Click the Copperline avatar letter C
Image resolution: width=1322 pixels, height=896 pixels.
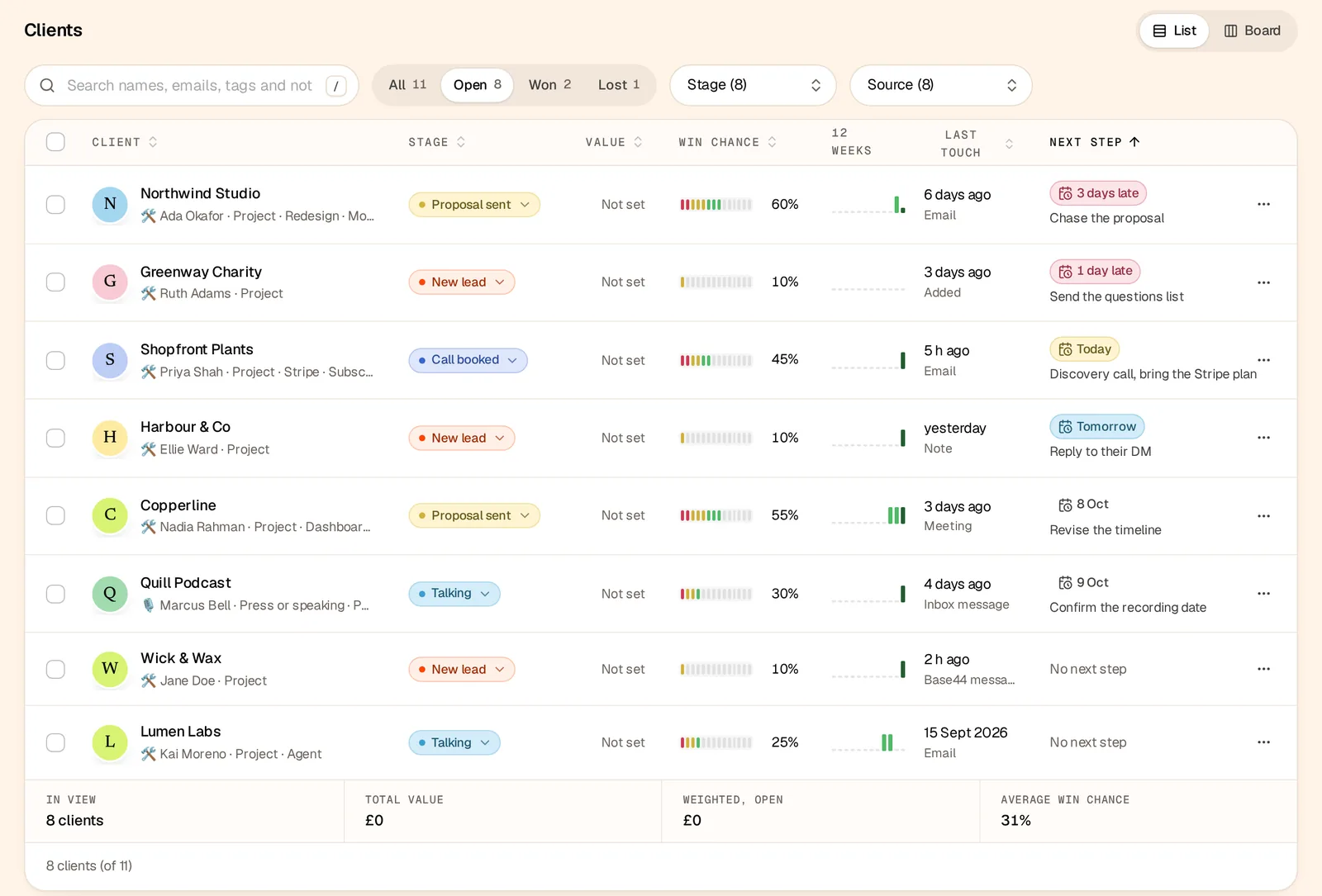point(110,515)
